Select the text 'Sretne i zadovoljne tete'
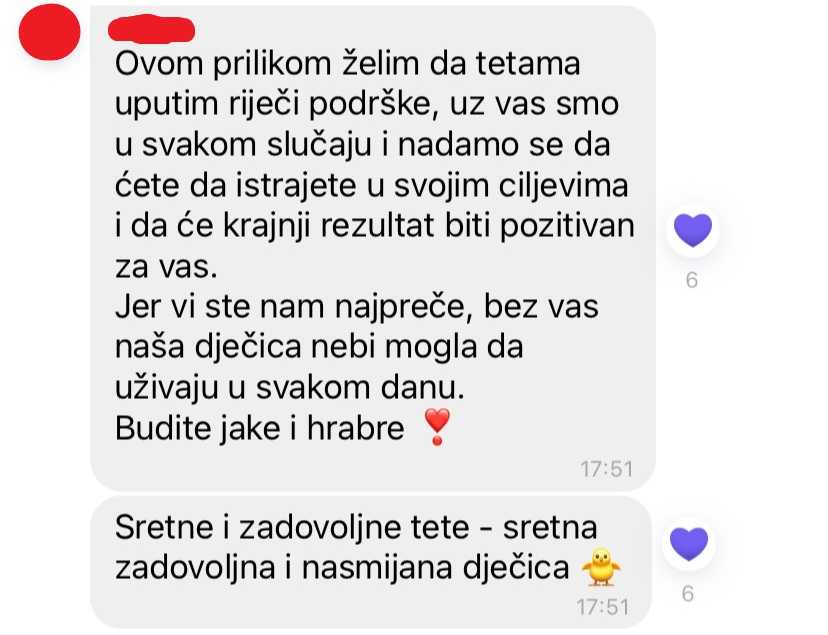 tap(292, 527)
